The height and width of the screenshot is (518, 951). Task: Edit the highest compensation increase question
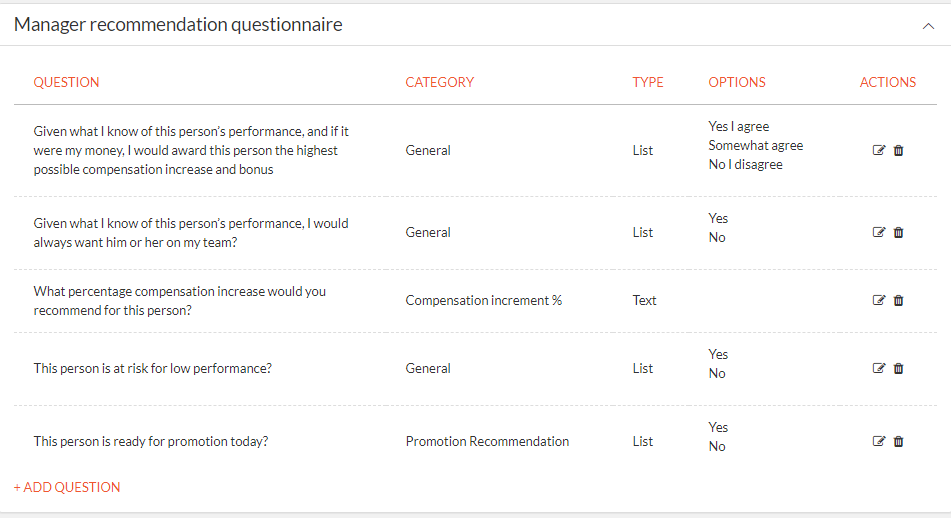(878, 150)
